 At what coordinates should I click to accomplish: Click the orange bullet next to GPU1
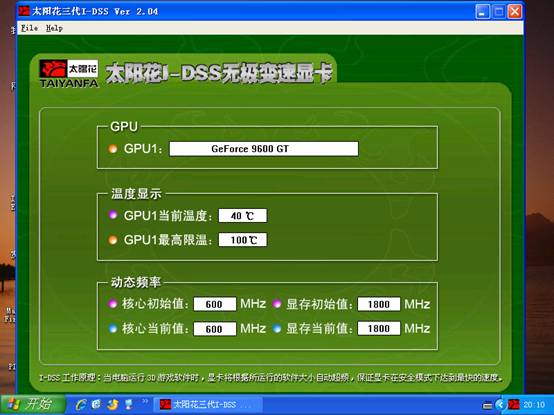(113, 149)
